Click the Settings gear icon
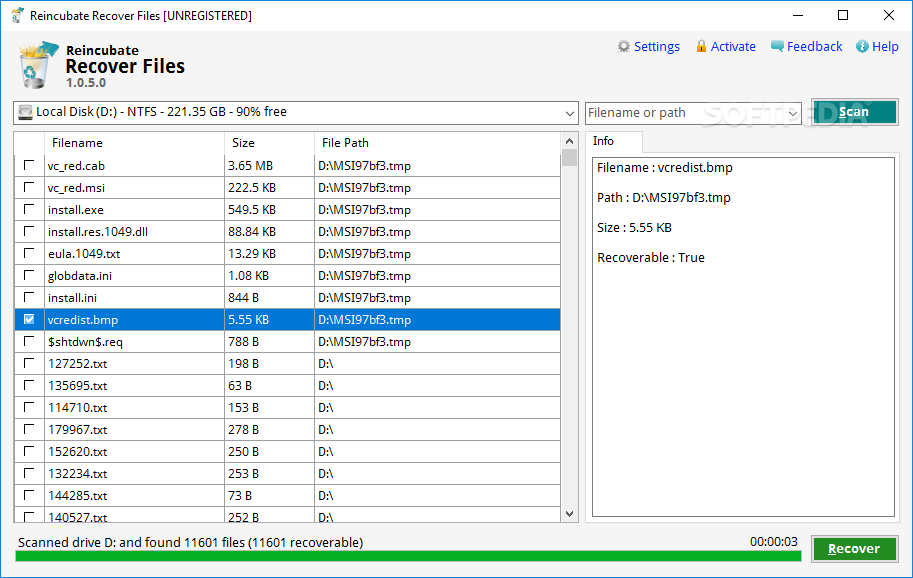913x578 pixels. (x=624, y=47)
